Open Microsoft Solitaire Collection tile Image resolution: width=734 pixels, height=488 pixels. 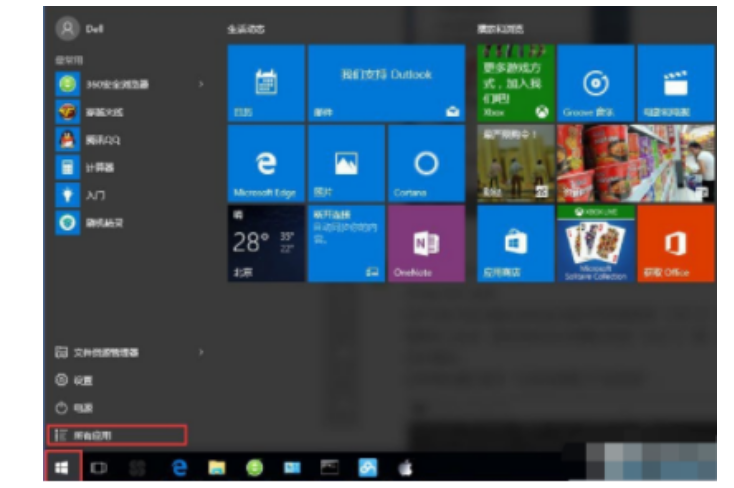coord(595,244)
